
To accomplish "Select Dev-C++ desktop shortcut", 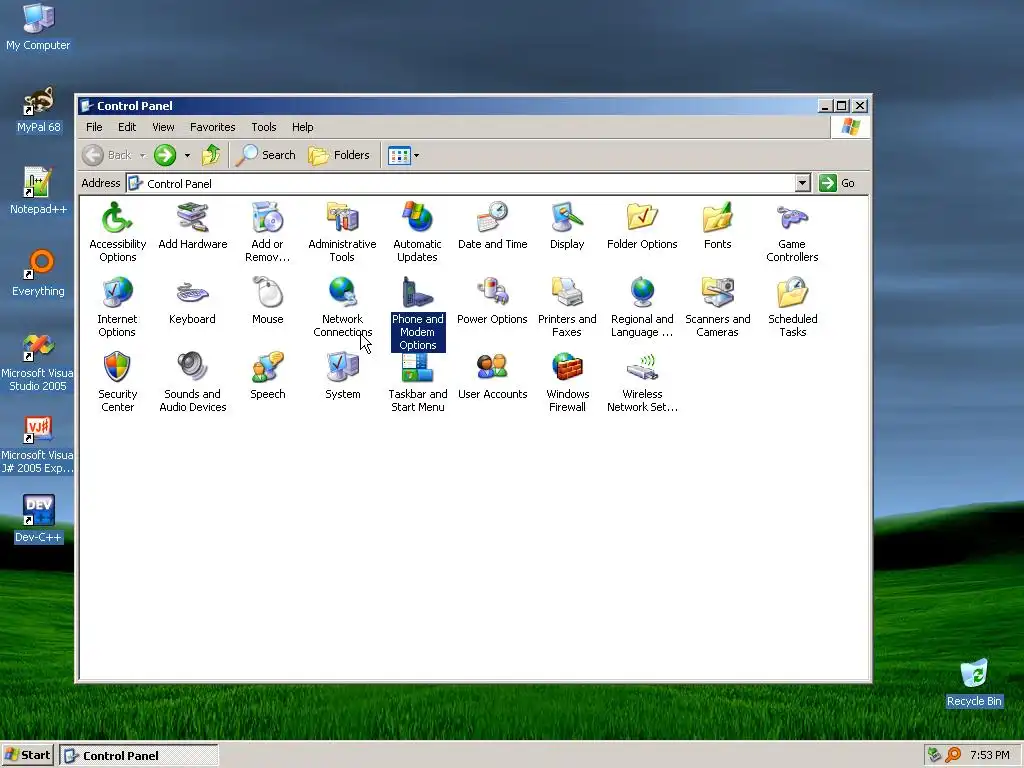I will (39, 519).
